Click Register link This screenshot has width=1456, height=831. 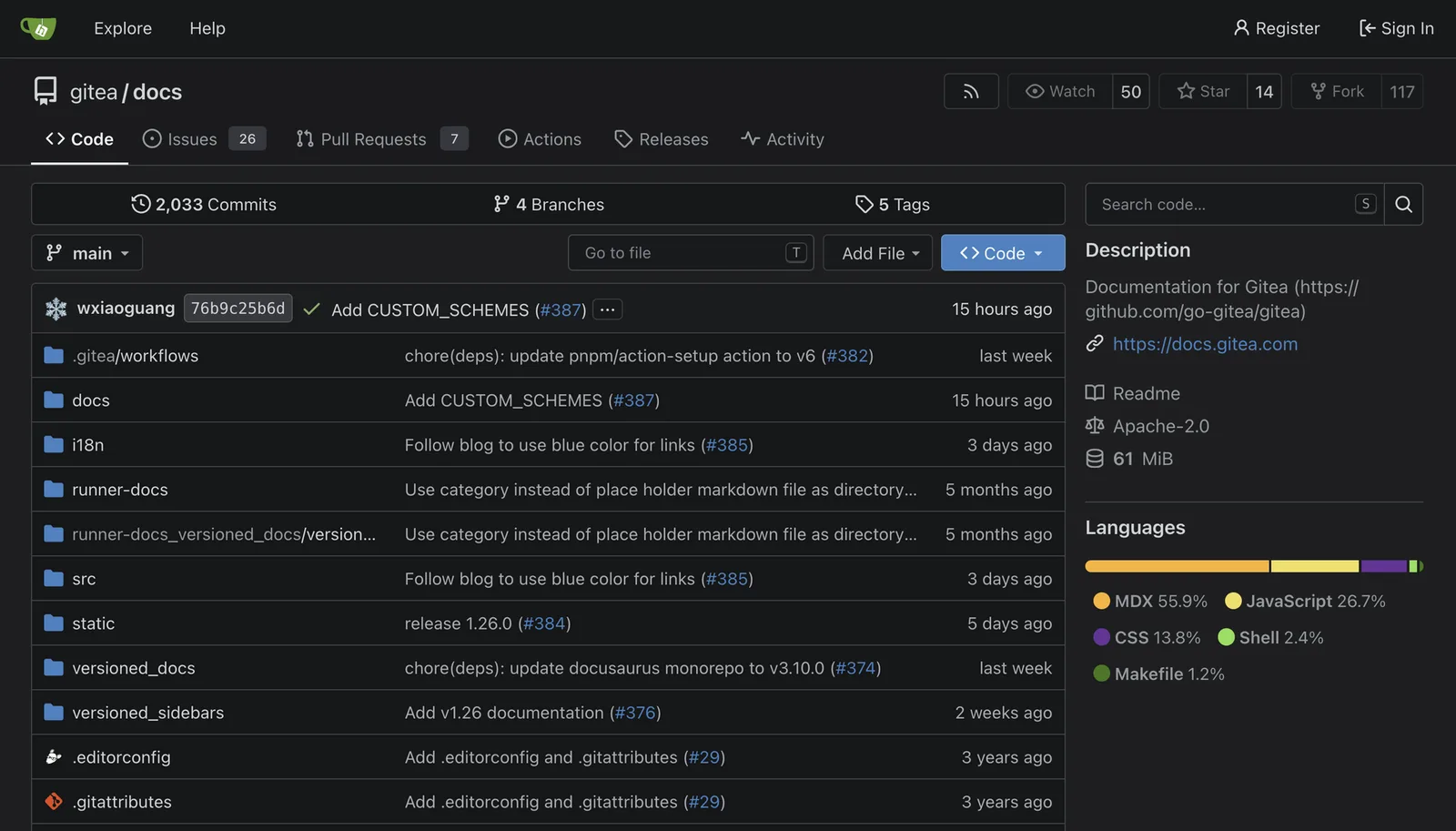[1276, 28]
